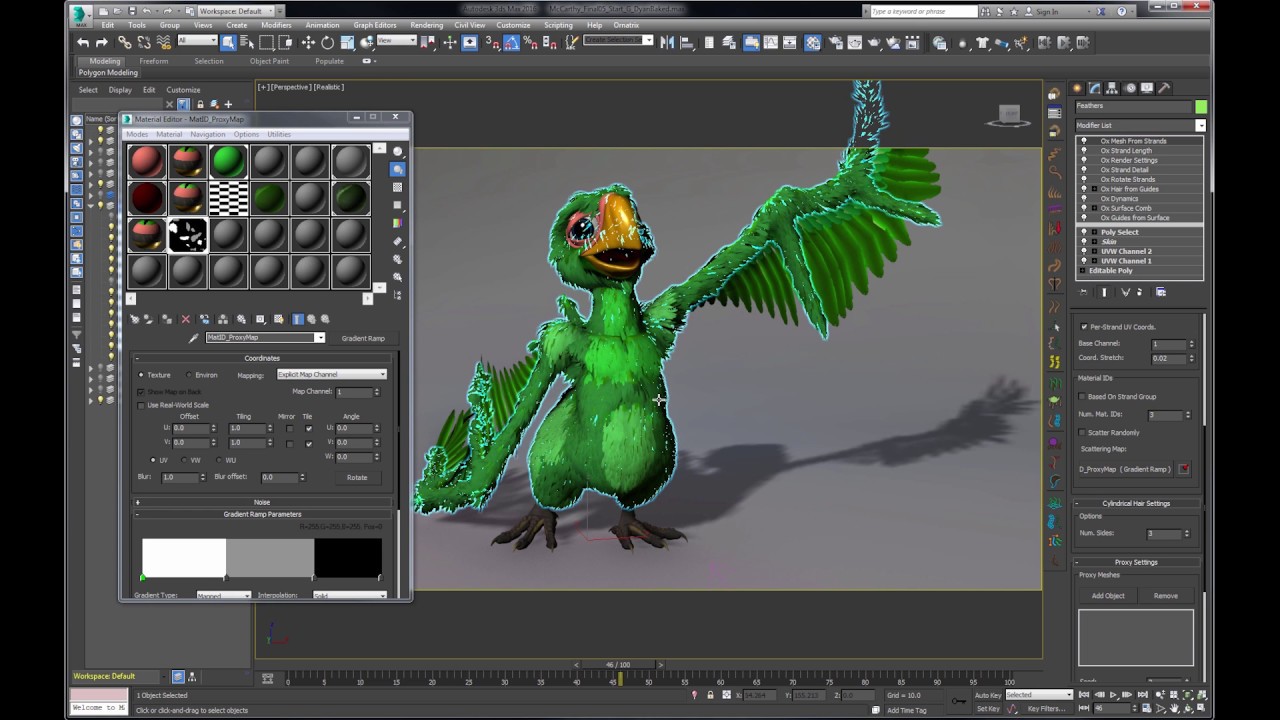Open the Gradient Type dropdown
The image size is (1280, 720).
(223, 596)
